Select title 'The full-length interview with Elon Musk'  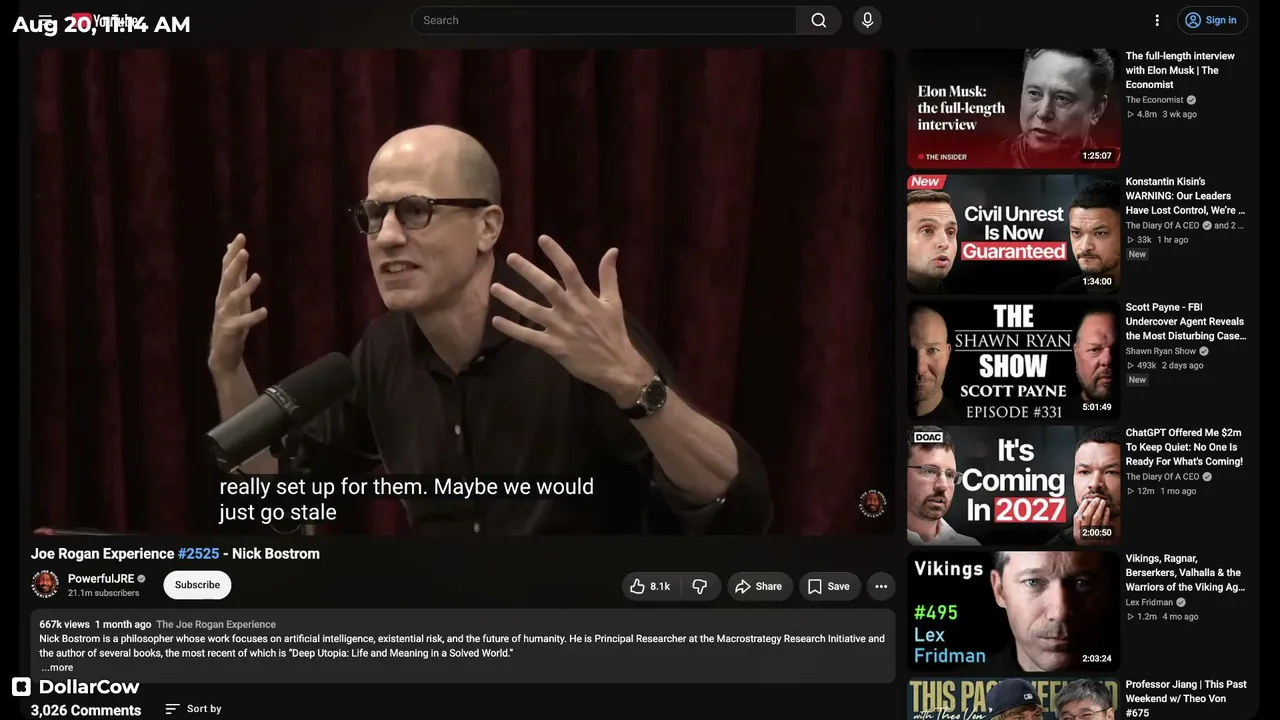tap(1180, 70)
